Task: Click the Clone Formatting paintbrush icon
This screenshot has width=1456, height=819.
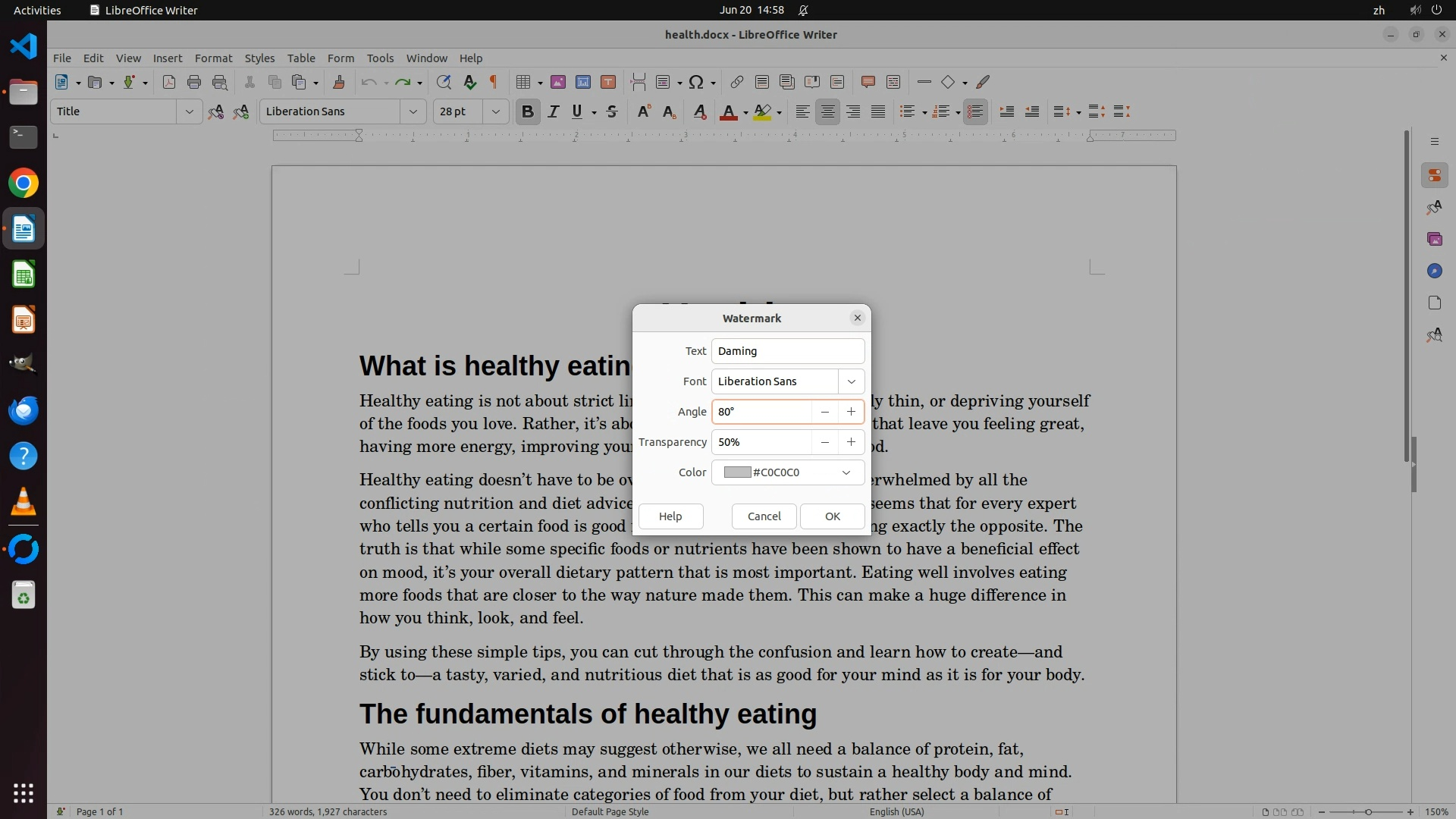Action: coord(339,83)
